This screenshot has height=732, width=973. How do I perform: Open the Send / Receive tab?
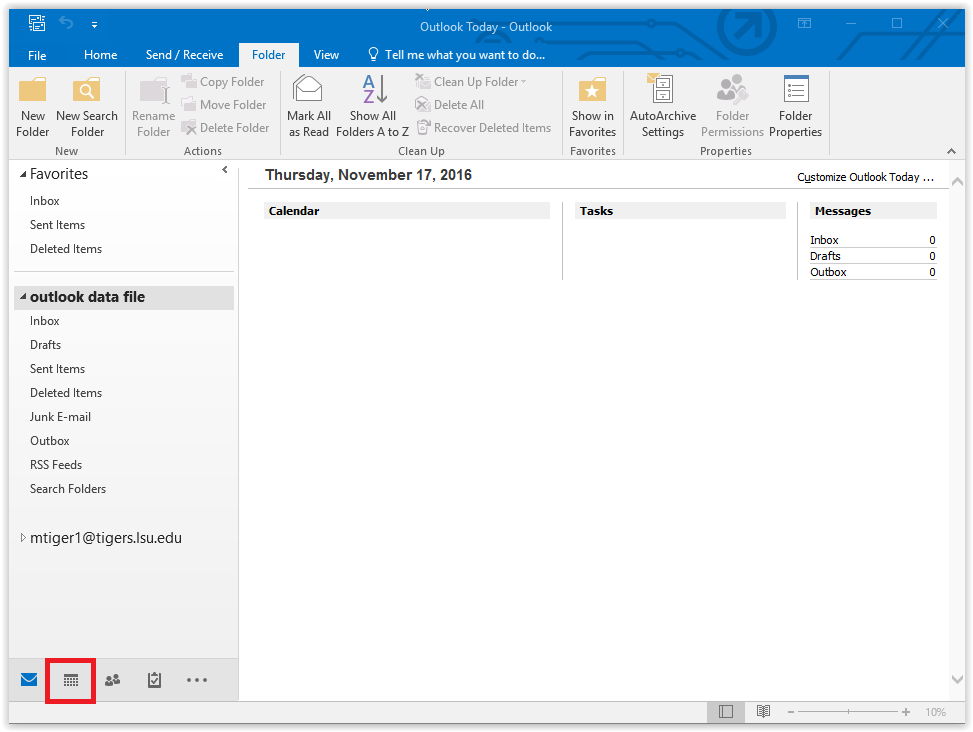184,55
